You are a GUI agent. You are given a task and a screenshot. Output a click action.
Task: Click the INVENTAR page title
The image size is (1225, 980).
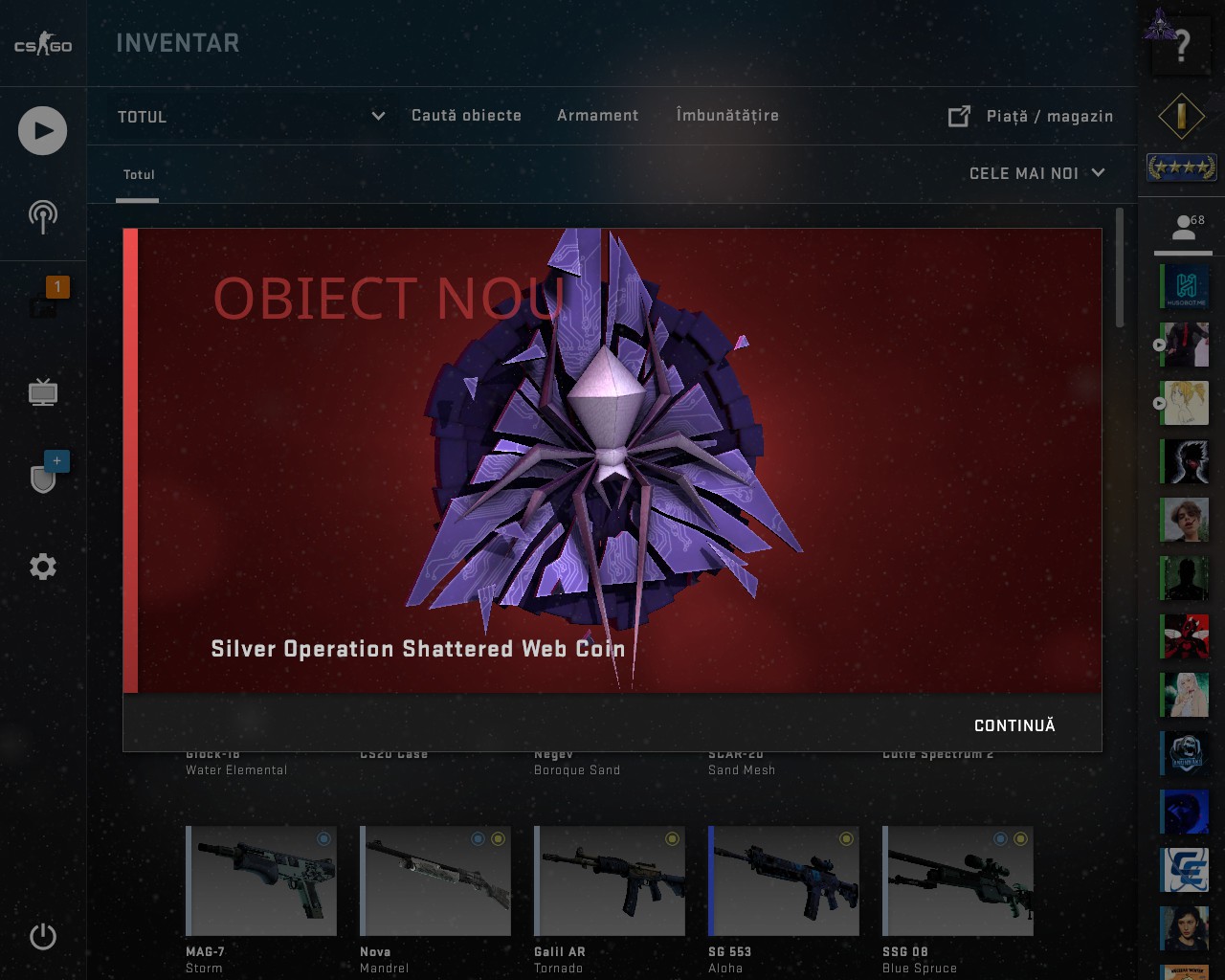coord(178,43)
